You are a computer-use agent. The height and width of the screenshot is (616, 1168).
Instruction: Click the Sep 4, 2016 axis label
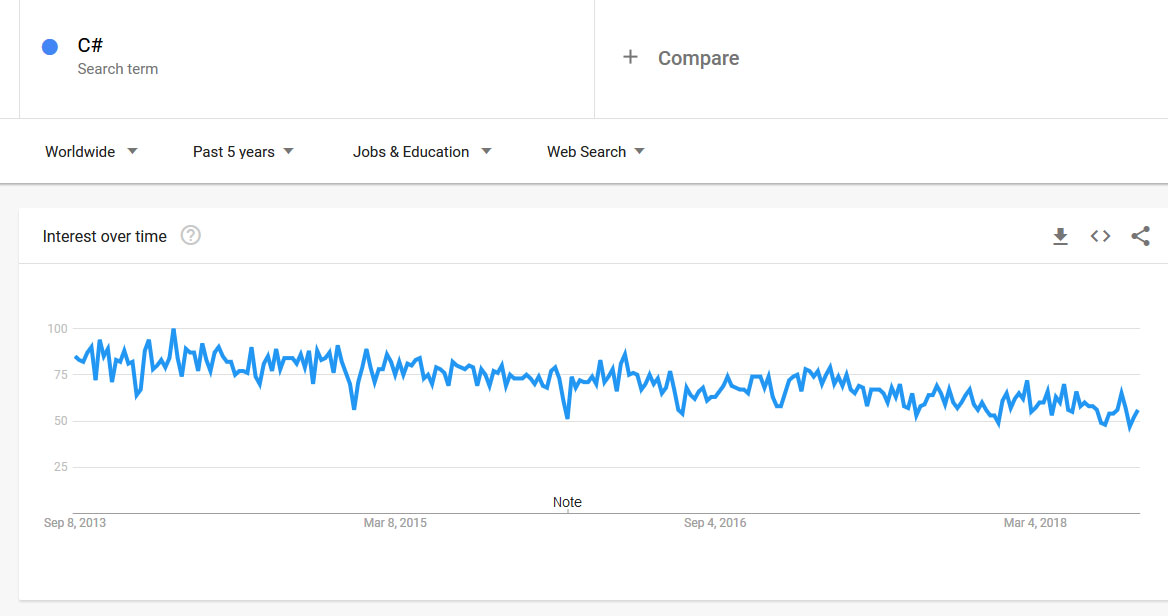point(715,523)
